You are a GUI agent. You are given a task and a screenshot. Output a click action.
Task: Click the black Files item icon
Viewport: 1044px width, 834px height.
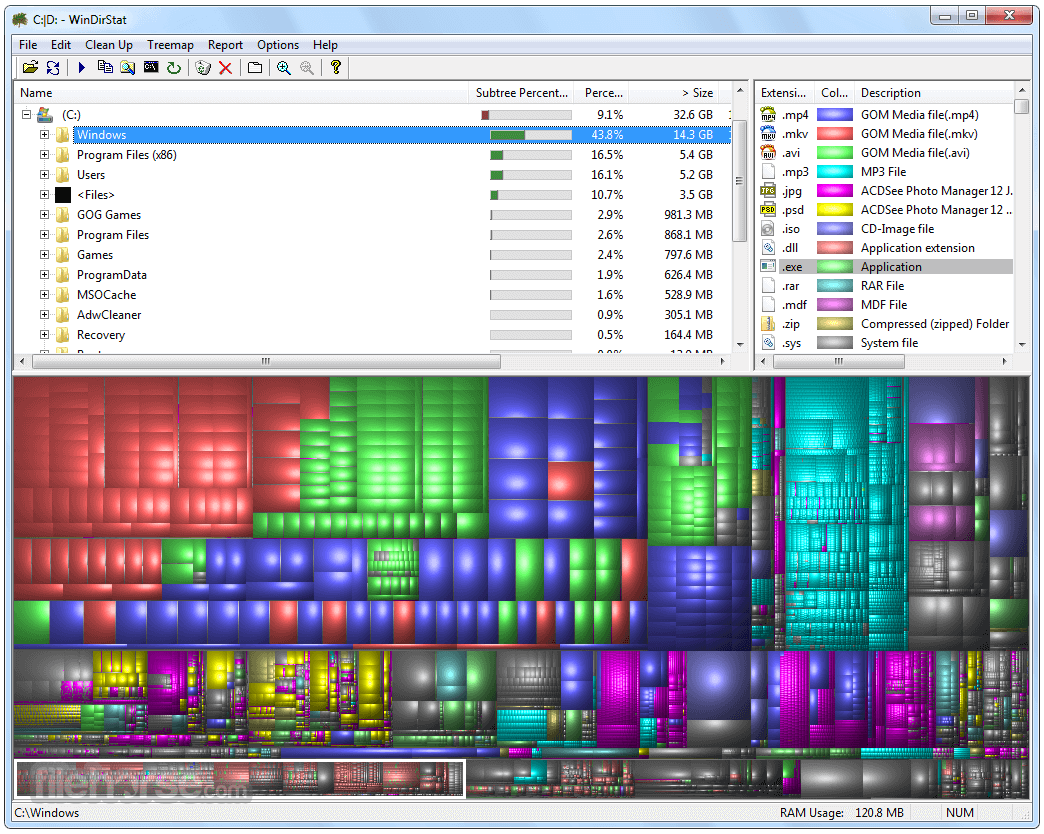63,194
